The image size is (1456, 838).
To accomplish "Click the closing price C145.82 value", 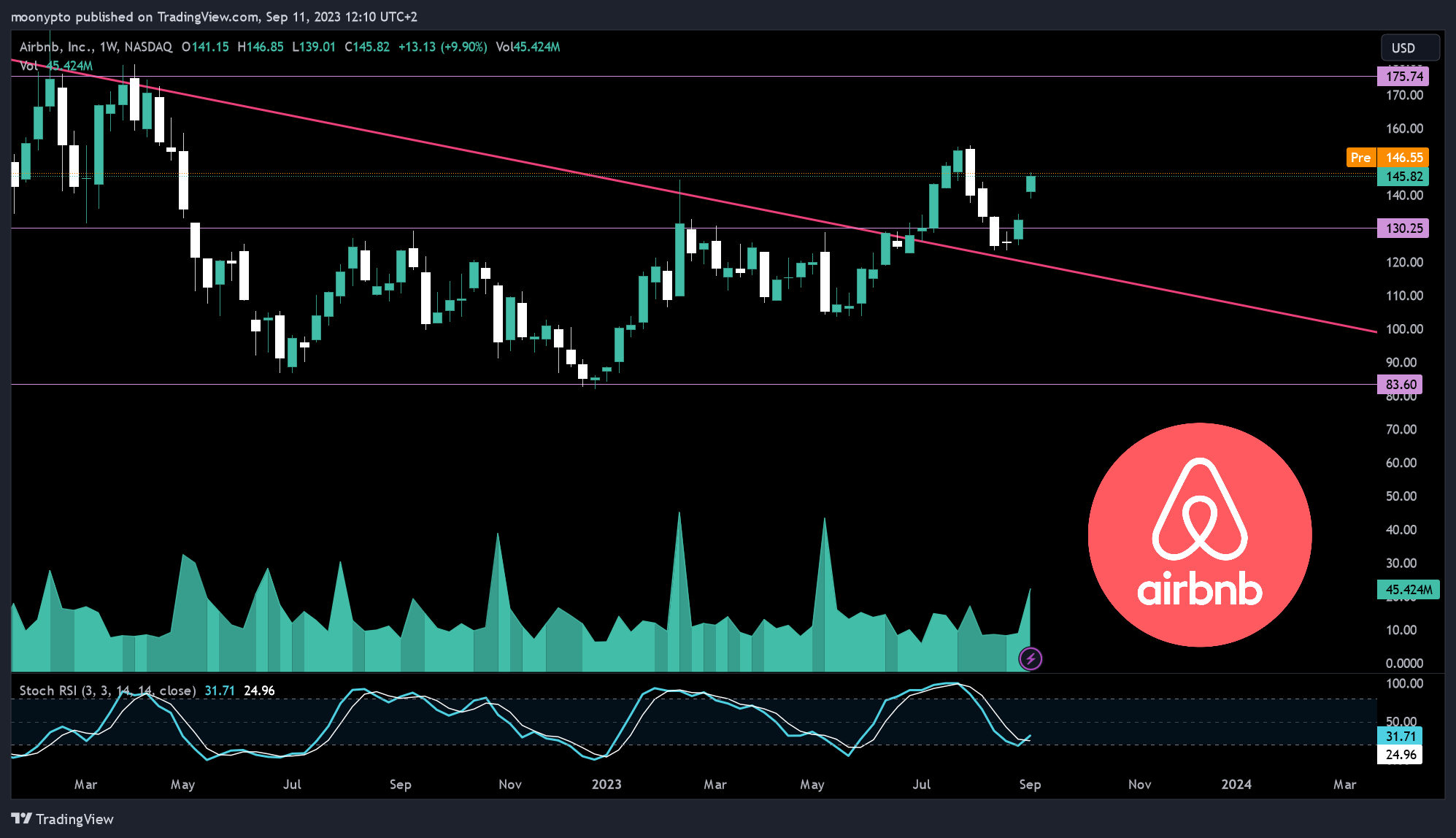I will pyautogui.click(x=366, y=47).
